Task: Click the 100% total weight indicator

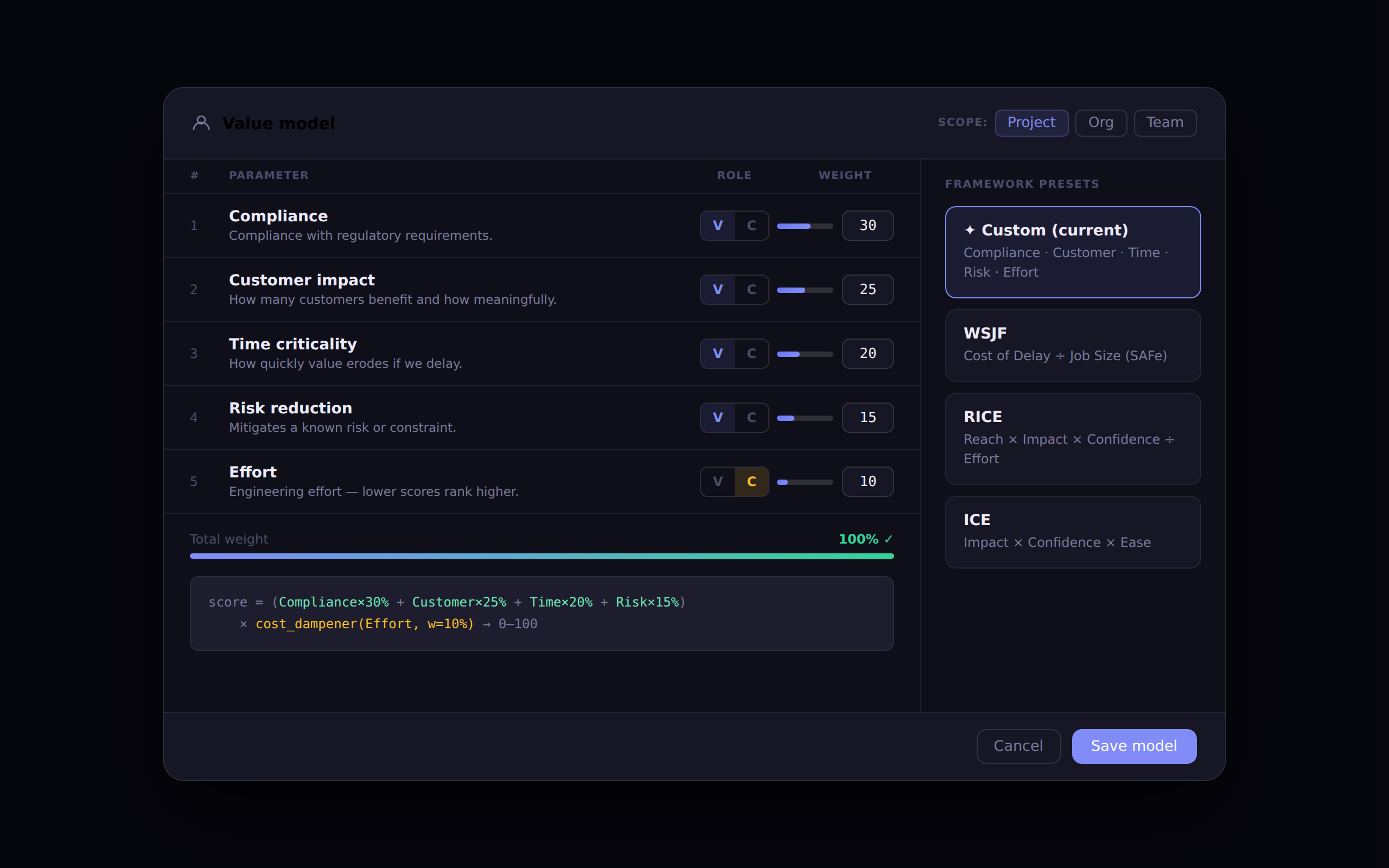Action: pyautogui.click(x=865, y=539)
